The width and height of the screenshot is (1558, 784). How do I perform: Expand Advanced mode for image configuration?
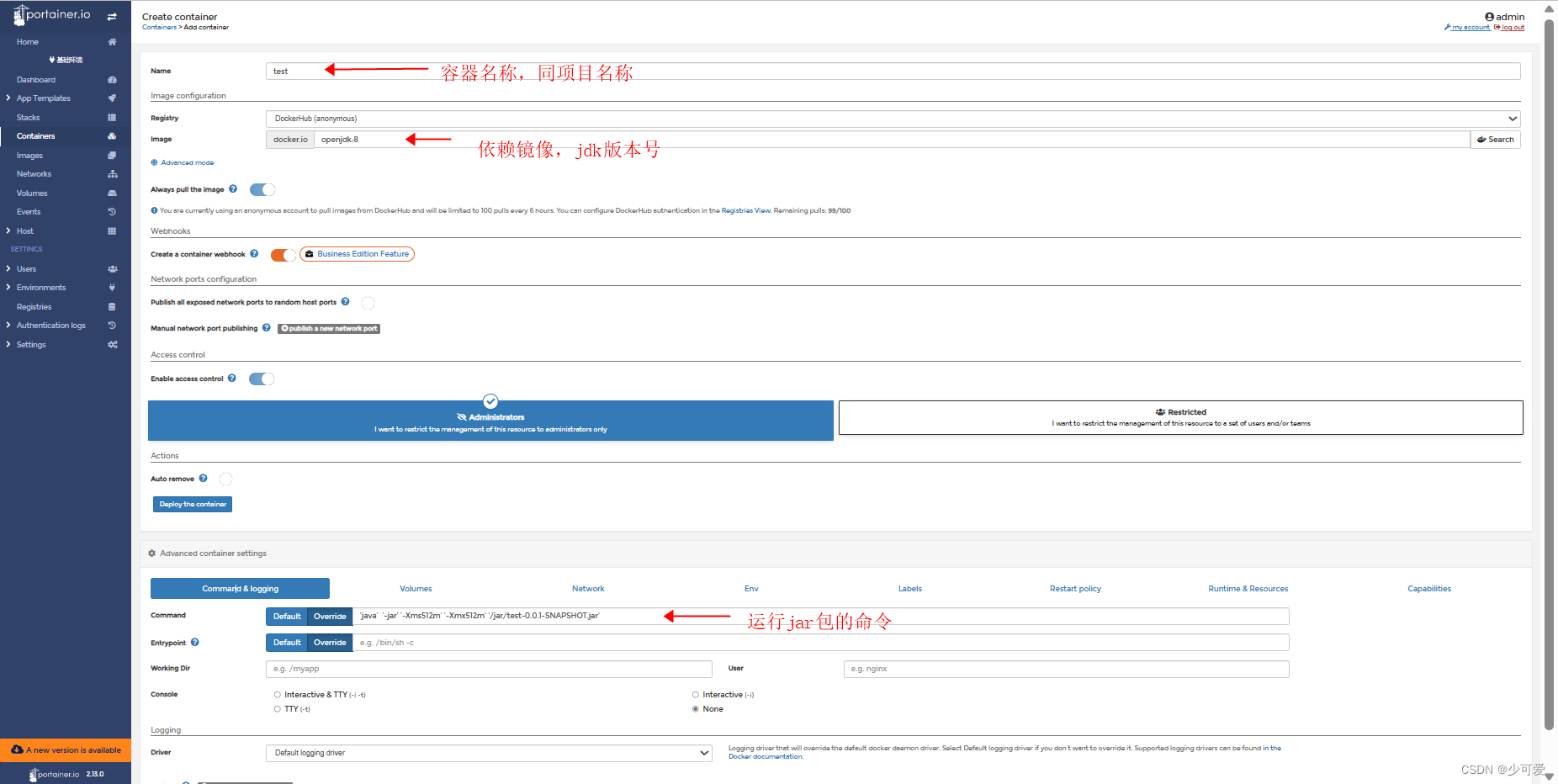pos(182,162)
